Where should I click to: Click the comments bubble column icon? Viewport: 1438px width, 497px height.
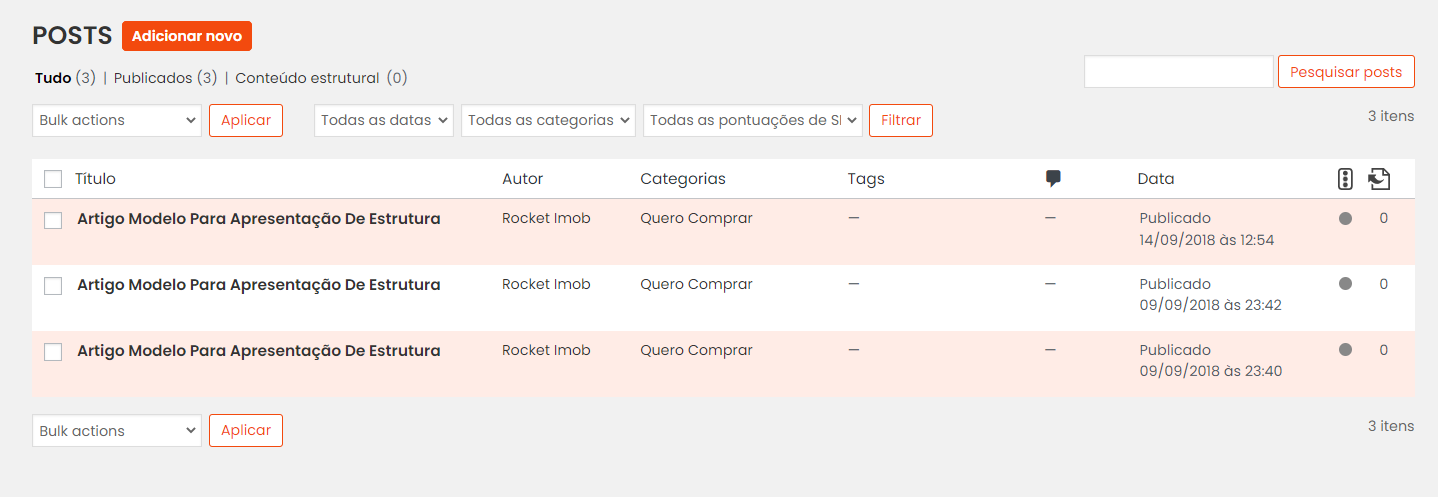click(1053, 179)
